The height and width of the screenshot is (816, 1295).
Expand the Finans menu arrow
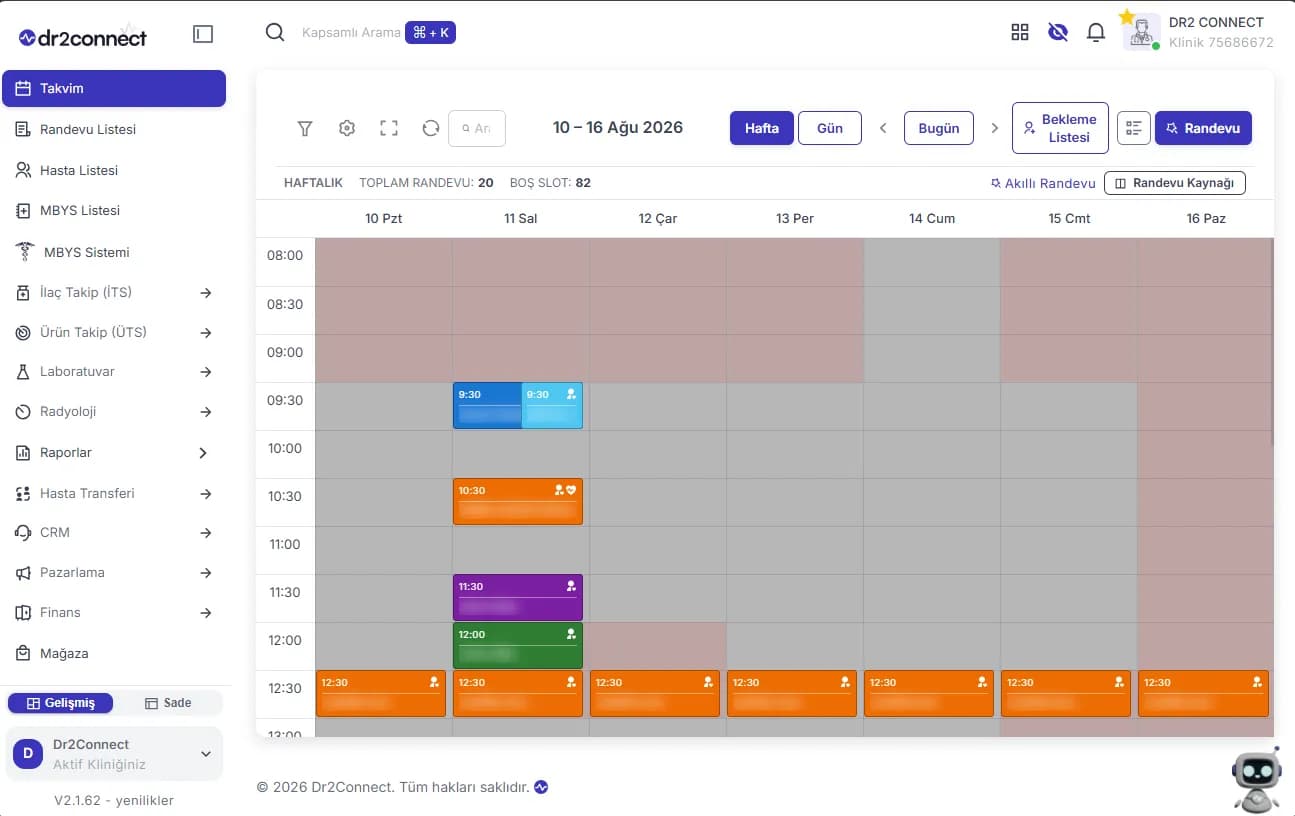click(x=206, y=613)
